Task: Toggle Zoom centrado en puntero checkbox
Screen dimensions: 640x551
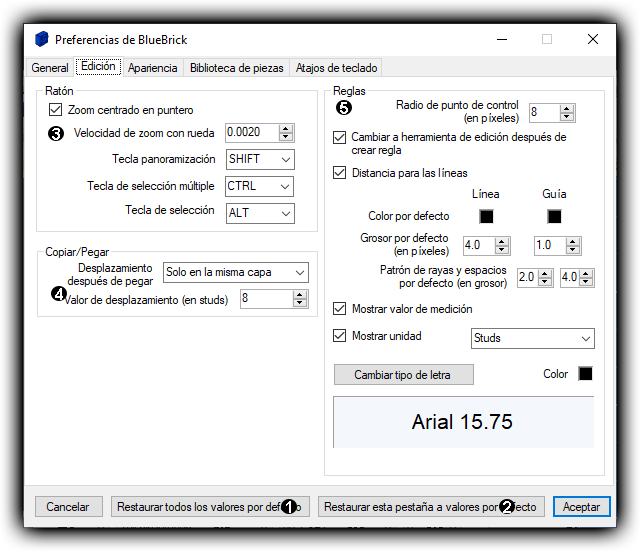Action: pyautogui.click(x=56, y=110)
